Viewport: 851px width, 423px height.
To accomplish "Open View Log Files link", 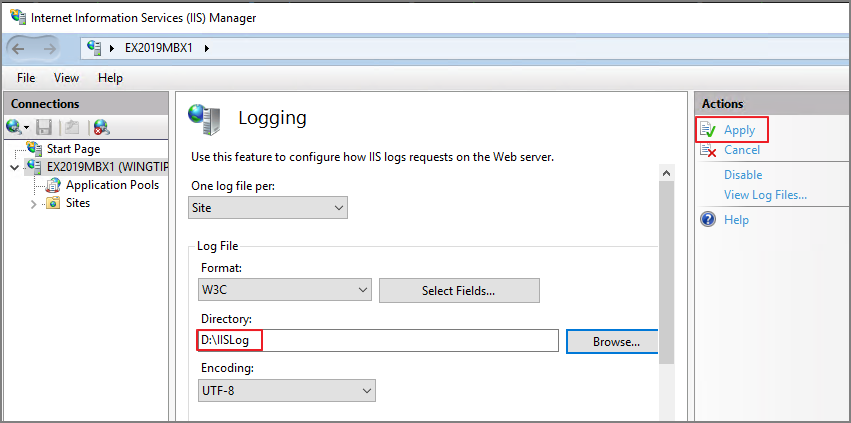I will point(765,195).
